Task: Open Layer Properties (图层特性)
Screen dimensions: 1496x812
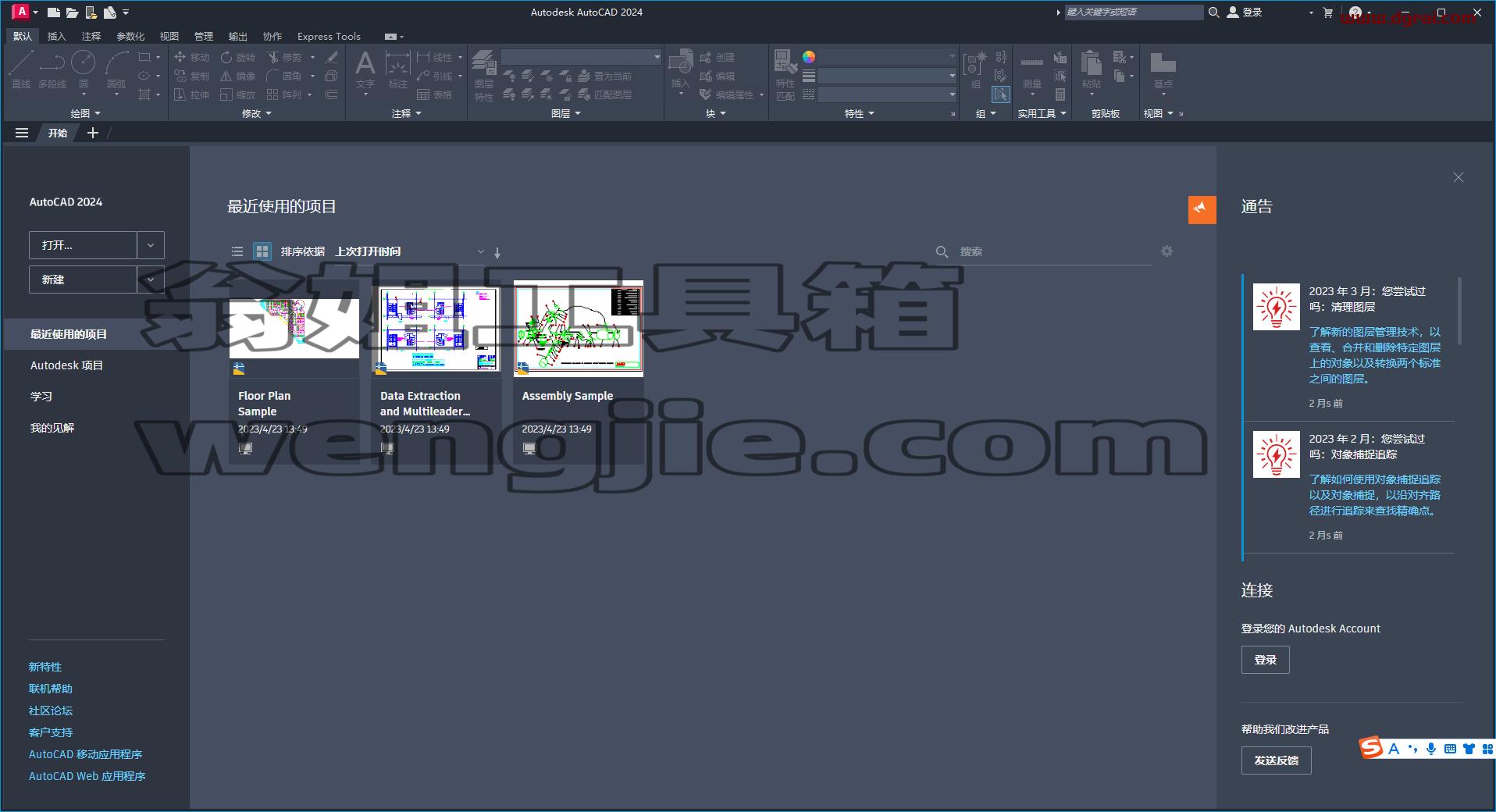Action: (x=484, y=76)
